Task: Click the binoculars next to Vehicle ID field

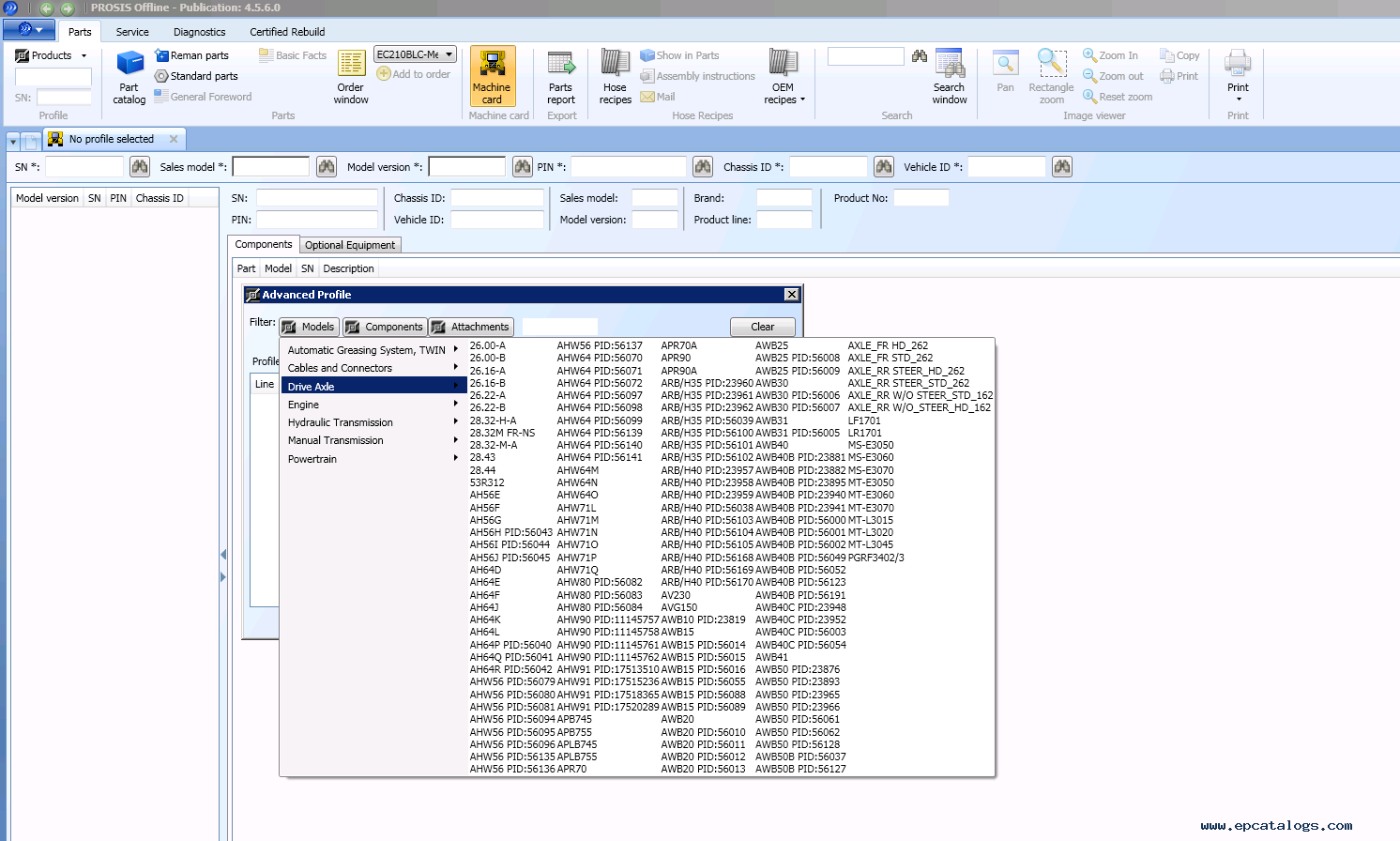Action: [x=1062, y=167]
